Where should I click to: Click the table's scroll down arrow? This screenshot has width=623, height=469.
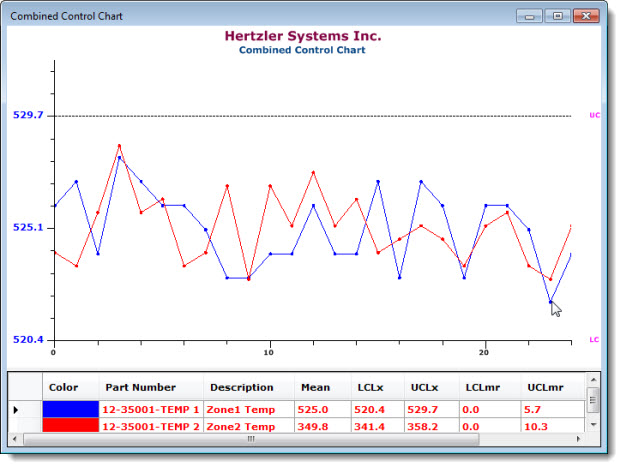[593, 425]
